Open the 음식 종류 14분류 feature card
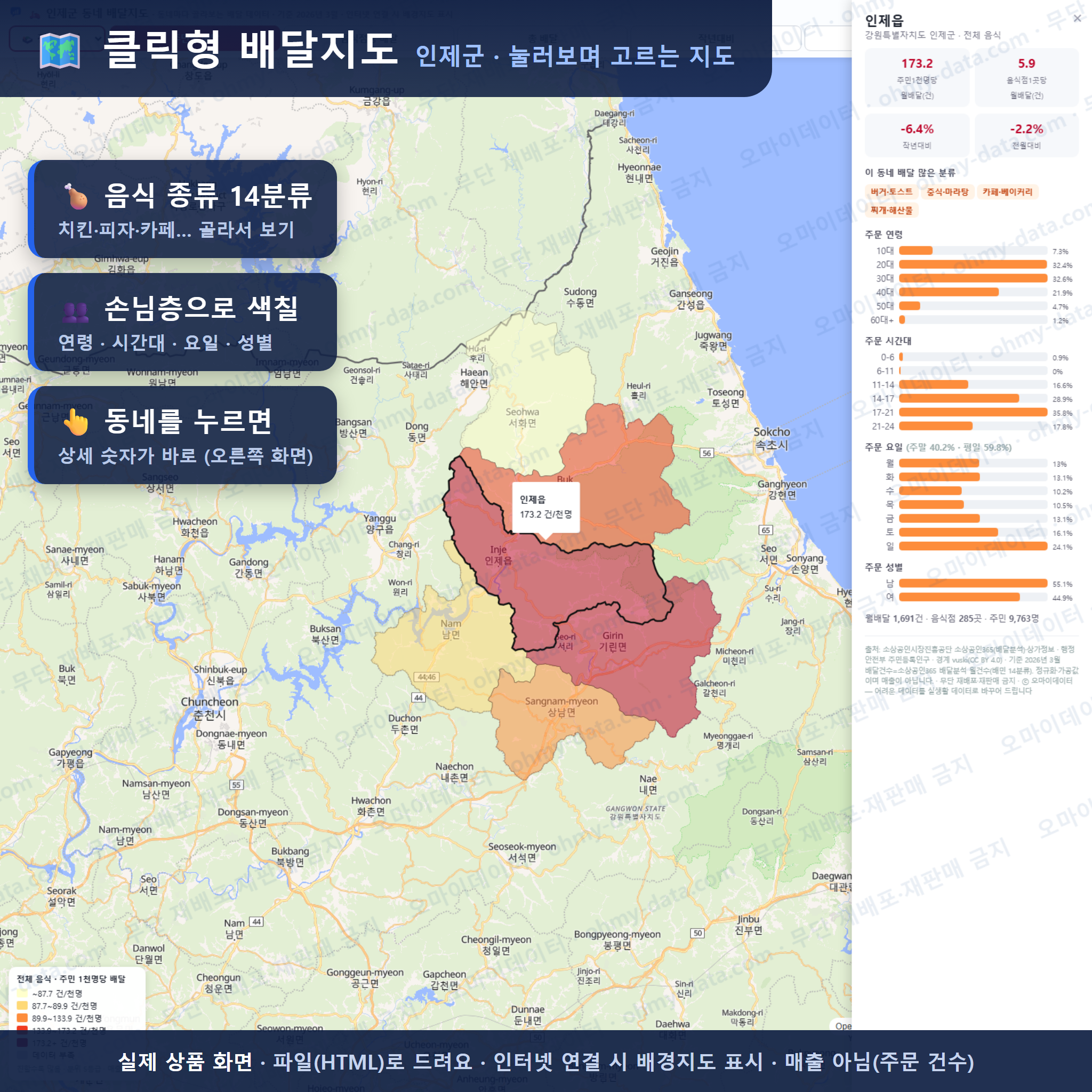Viewport: 1092px width, 1092px height. (182, 209)
